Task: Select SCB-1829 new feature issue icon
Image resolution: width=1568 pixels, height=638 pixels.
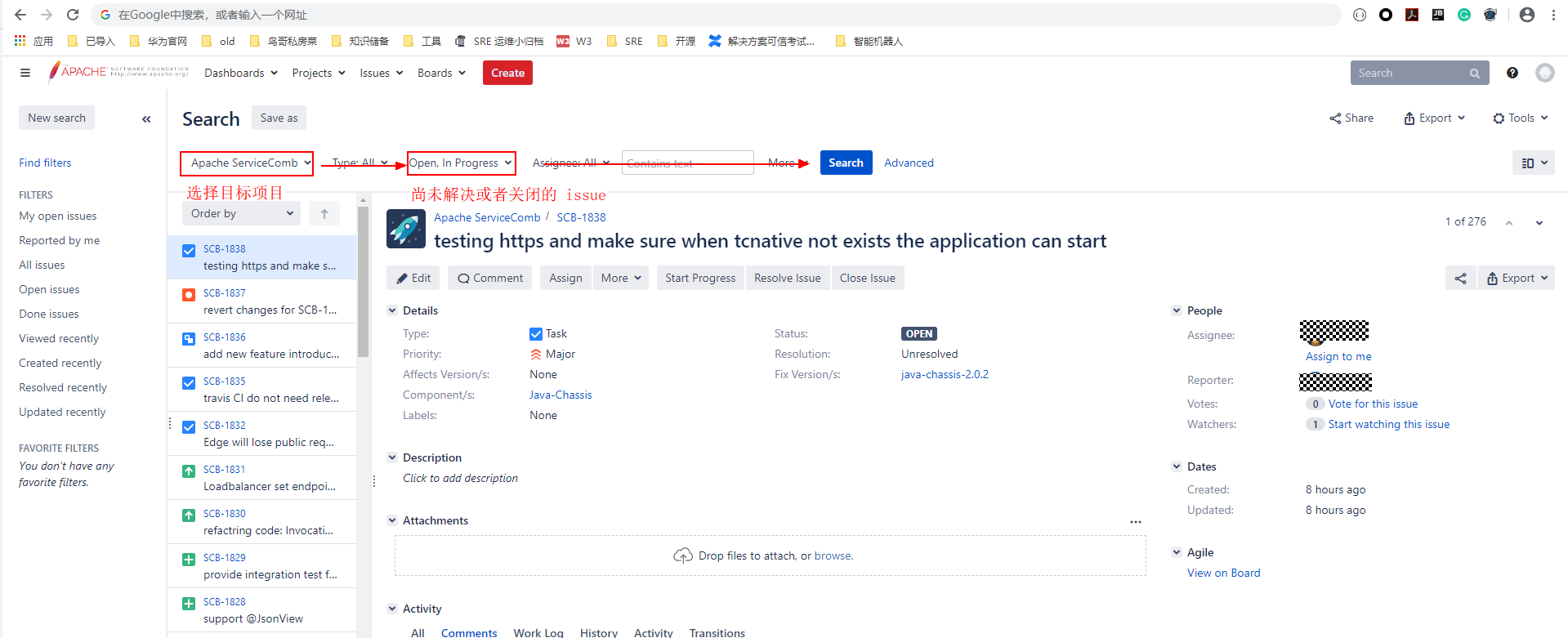Action: tap(189, 560)
